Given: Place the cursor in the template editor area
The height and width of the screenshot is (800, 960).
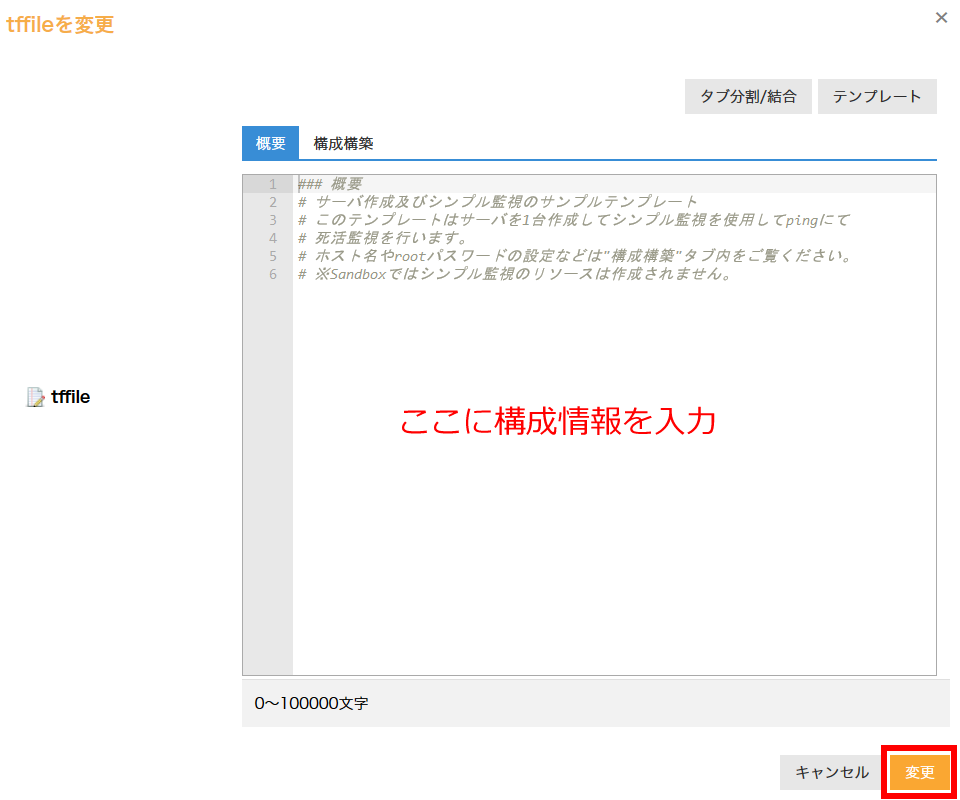Looking at the screenshot, I should pos(600,500).
